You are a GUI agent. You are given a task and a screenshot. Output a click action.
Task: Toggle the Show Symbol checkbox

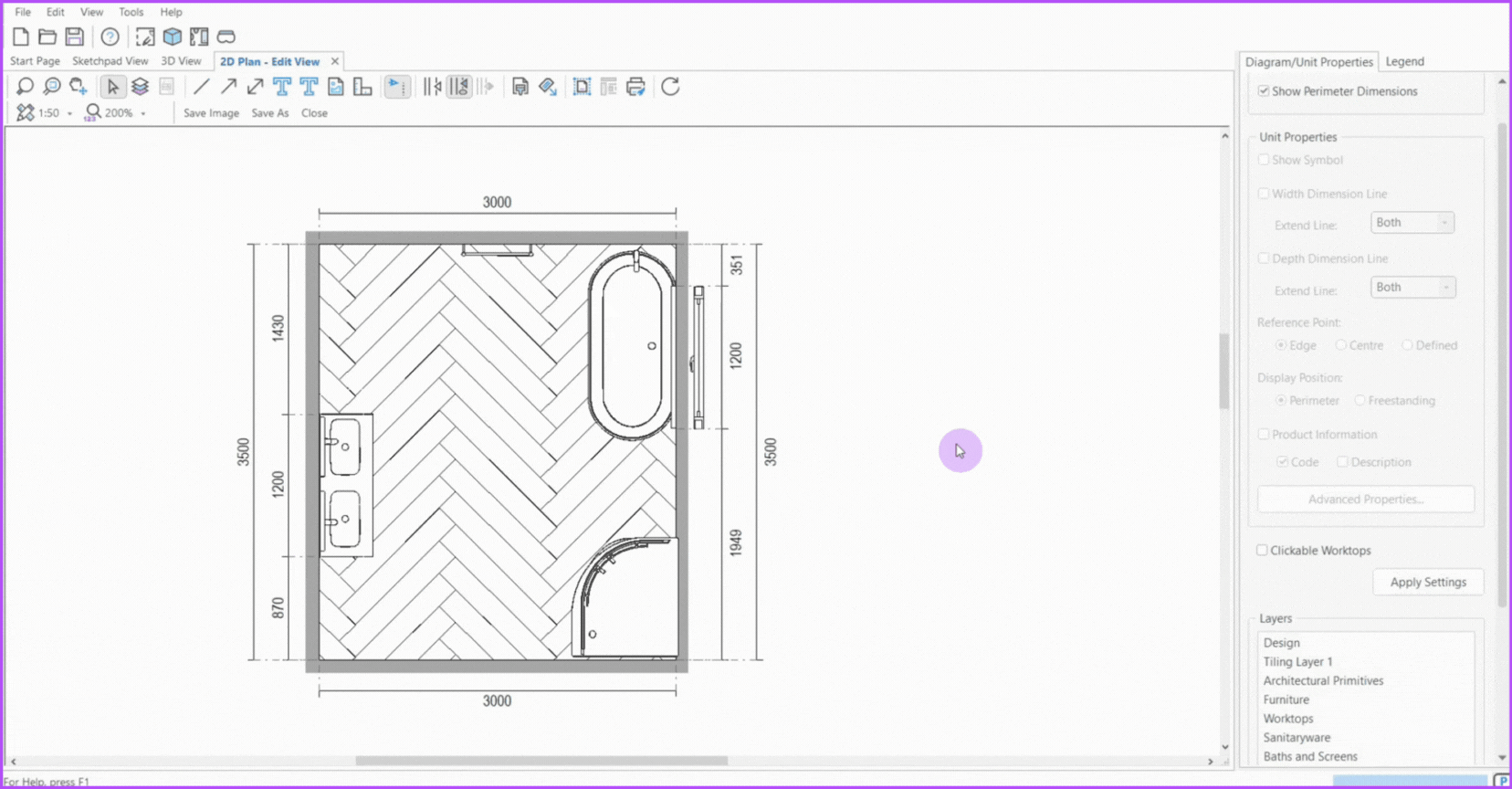(1264, 160)
